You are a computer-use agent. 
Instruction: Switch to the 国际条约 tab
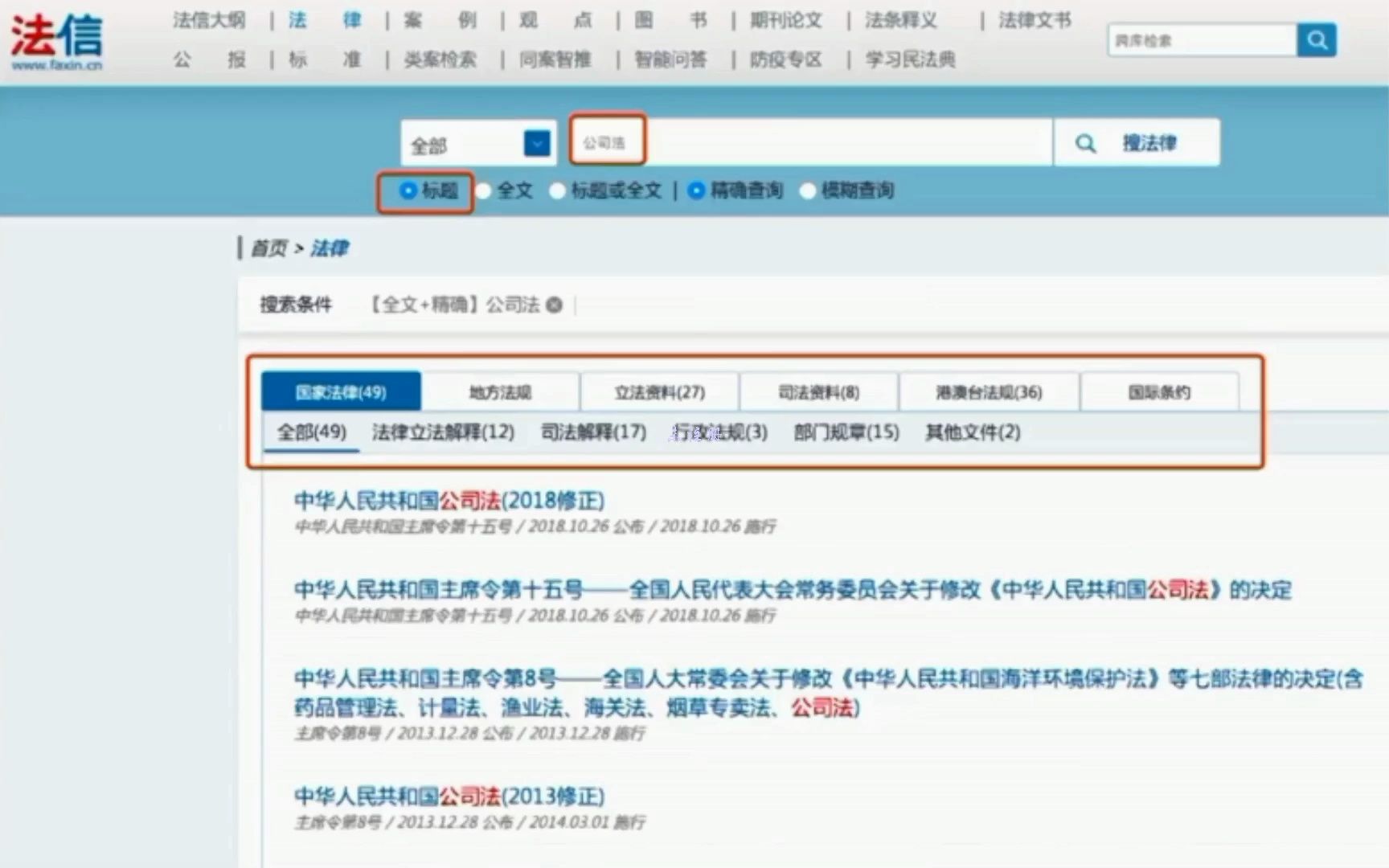coord(1159,391)
